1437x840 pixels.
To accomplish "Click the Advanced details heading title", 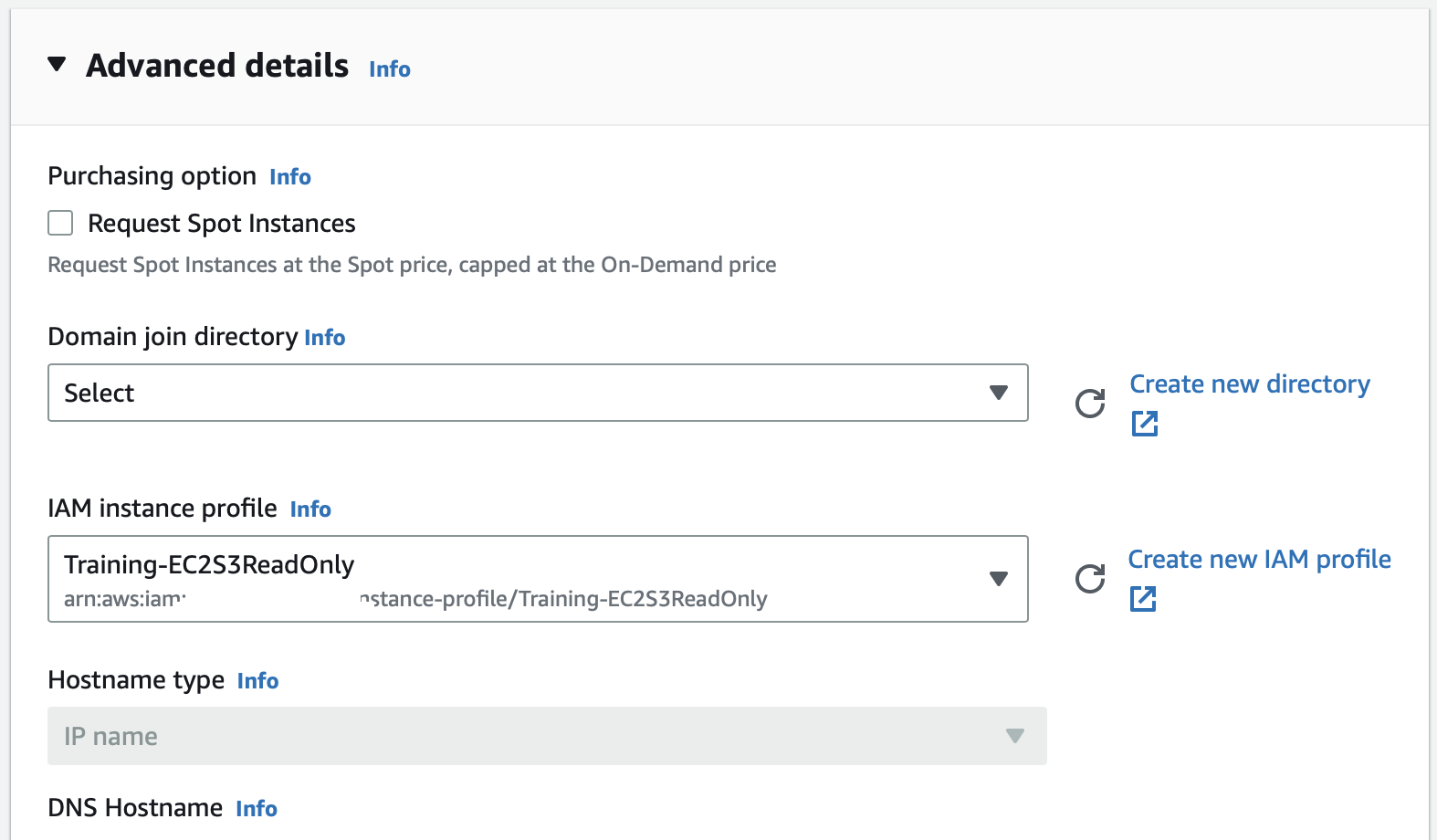I will [217, 66].
